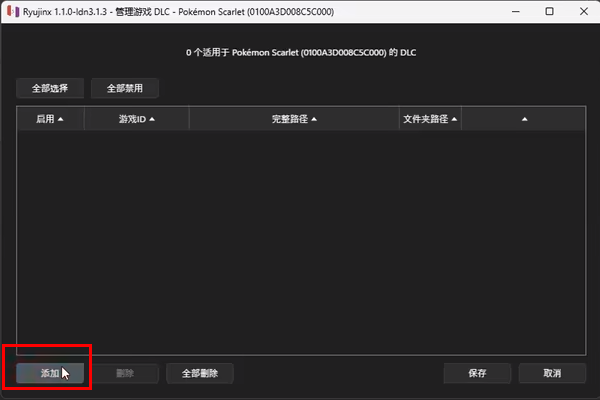The image size is (600, 400).
Task: Sort by the 游戏ID column header
Action: [x=137, y=119]
